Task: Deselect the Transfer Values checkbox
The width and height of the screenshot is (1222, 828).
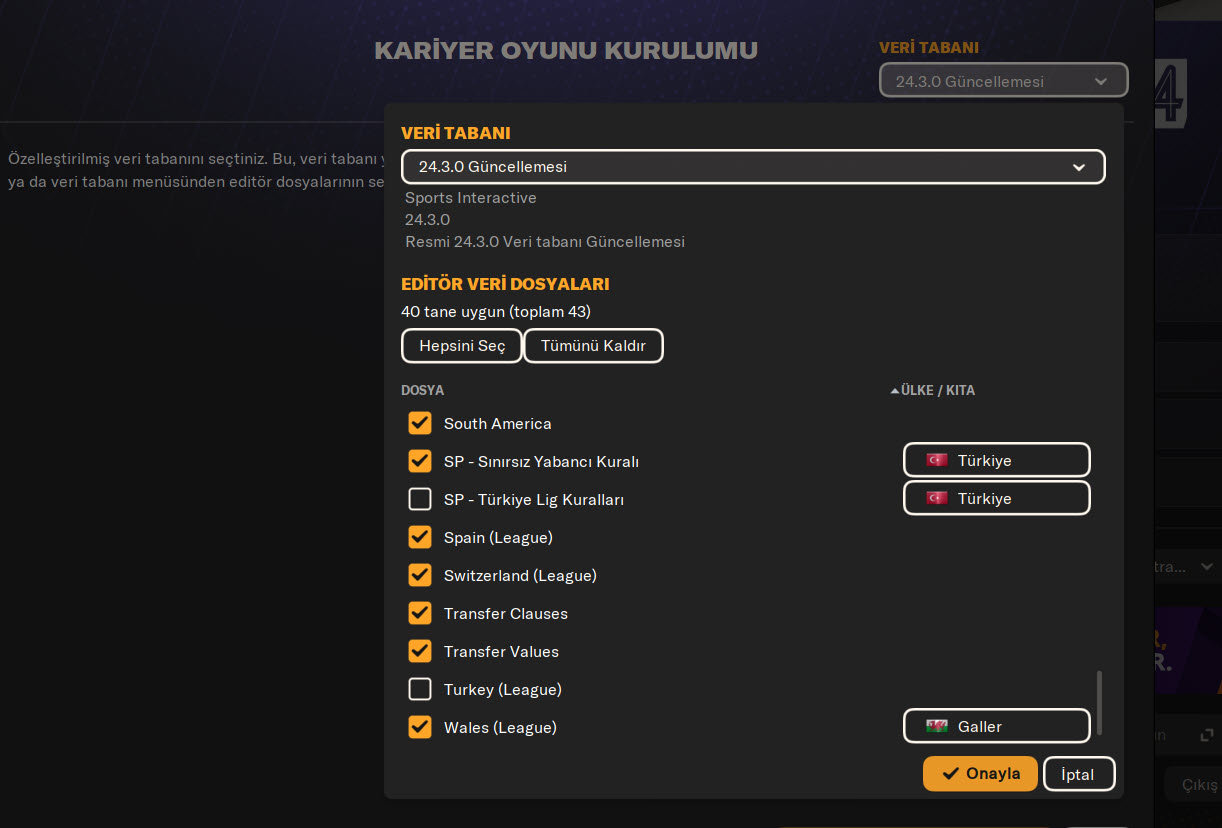Action: 420,651
